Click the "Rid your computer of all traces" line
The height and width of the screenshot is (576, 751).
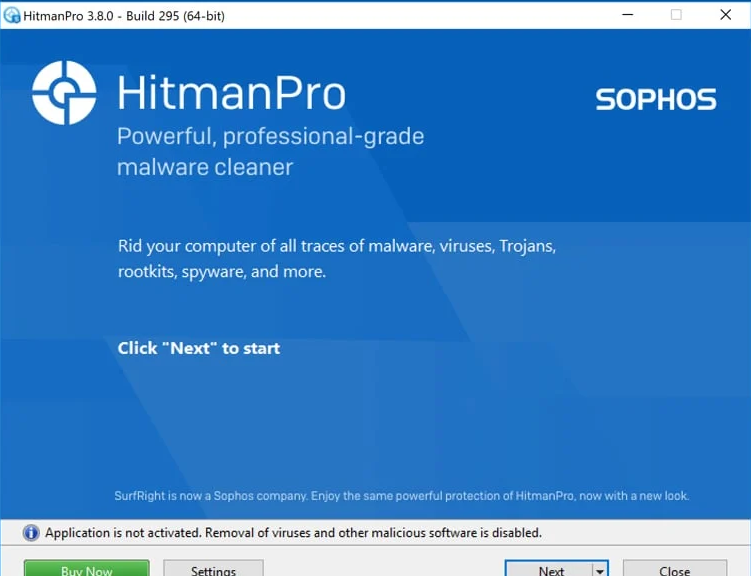click(337, 246)
